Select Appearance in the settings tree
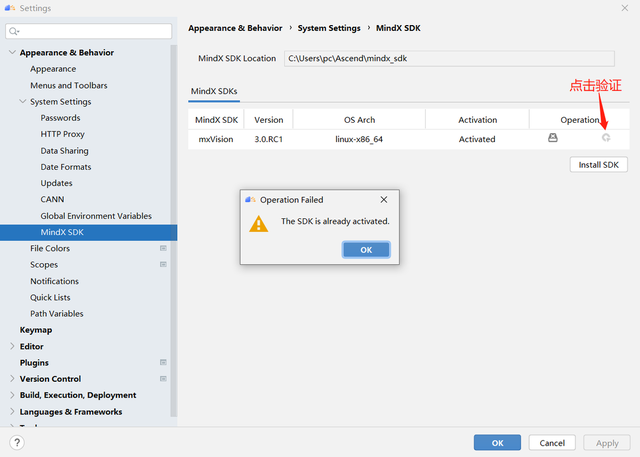 [53, 69]
